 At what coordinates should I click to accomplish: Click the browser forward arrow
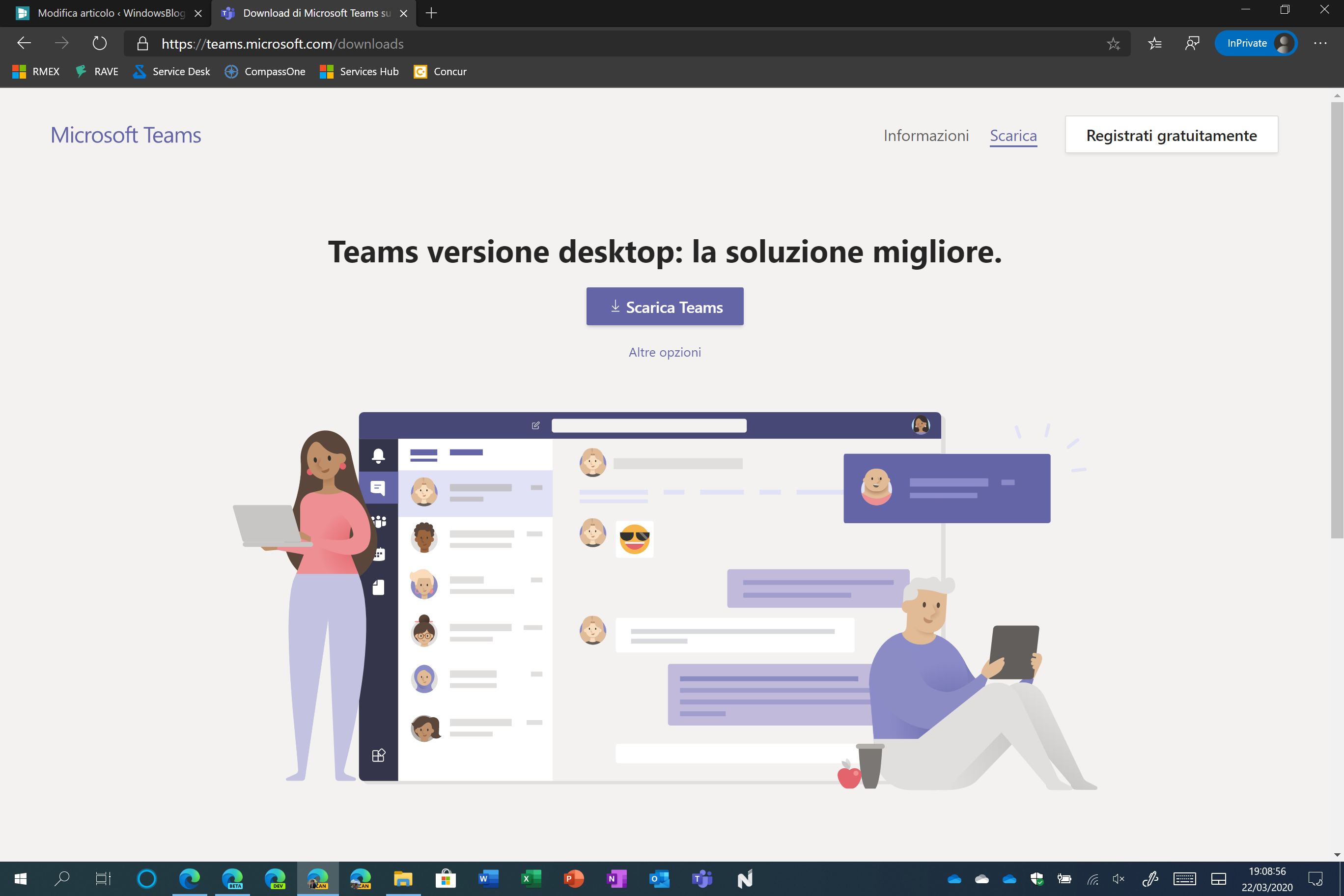click(x=61, y=43)
